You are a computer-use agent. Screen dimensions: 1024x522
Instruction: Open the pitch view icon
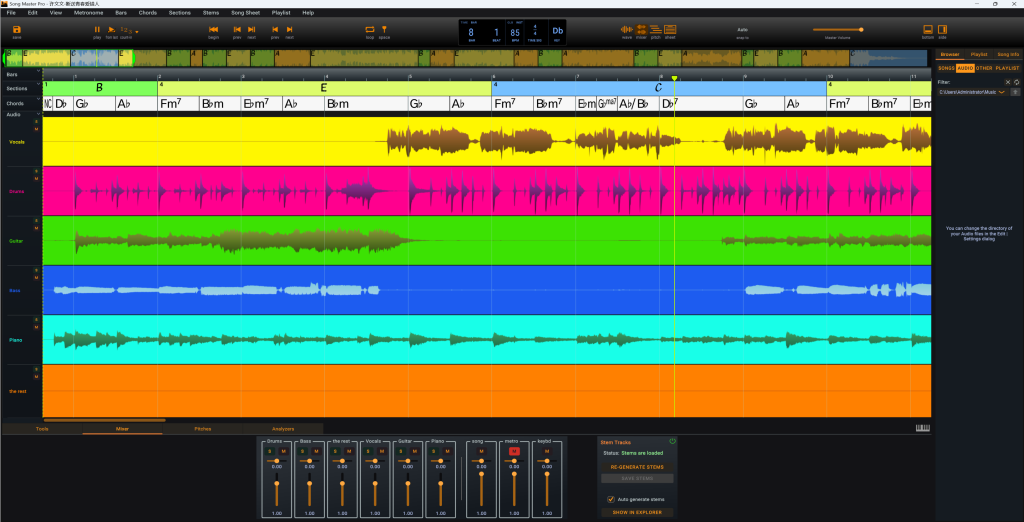(655, 31)
